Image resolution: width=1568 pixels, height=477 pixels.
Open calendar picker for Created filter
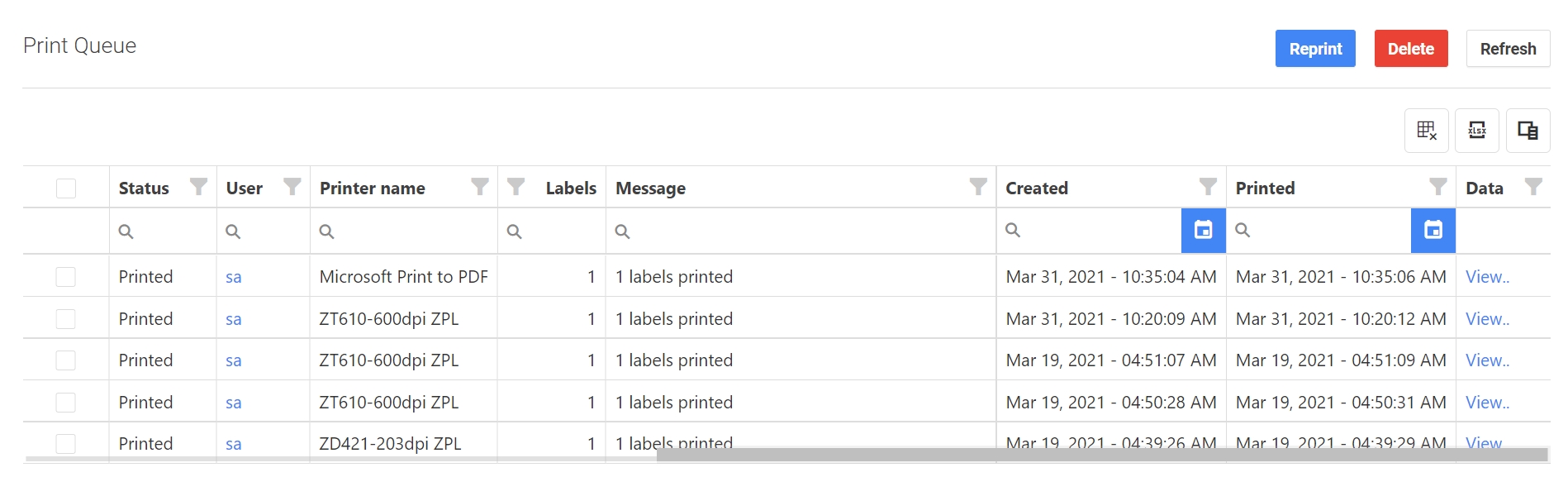tap(1204, 231)
